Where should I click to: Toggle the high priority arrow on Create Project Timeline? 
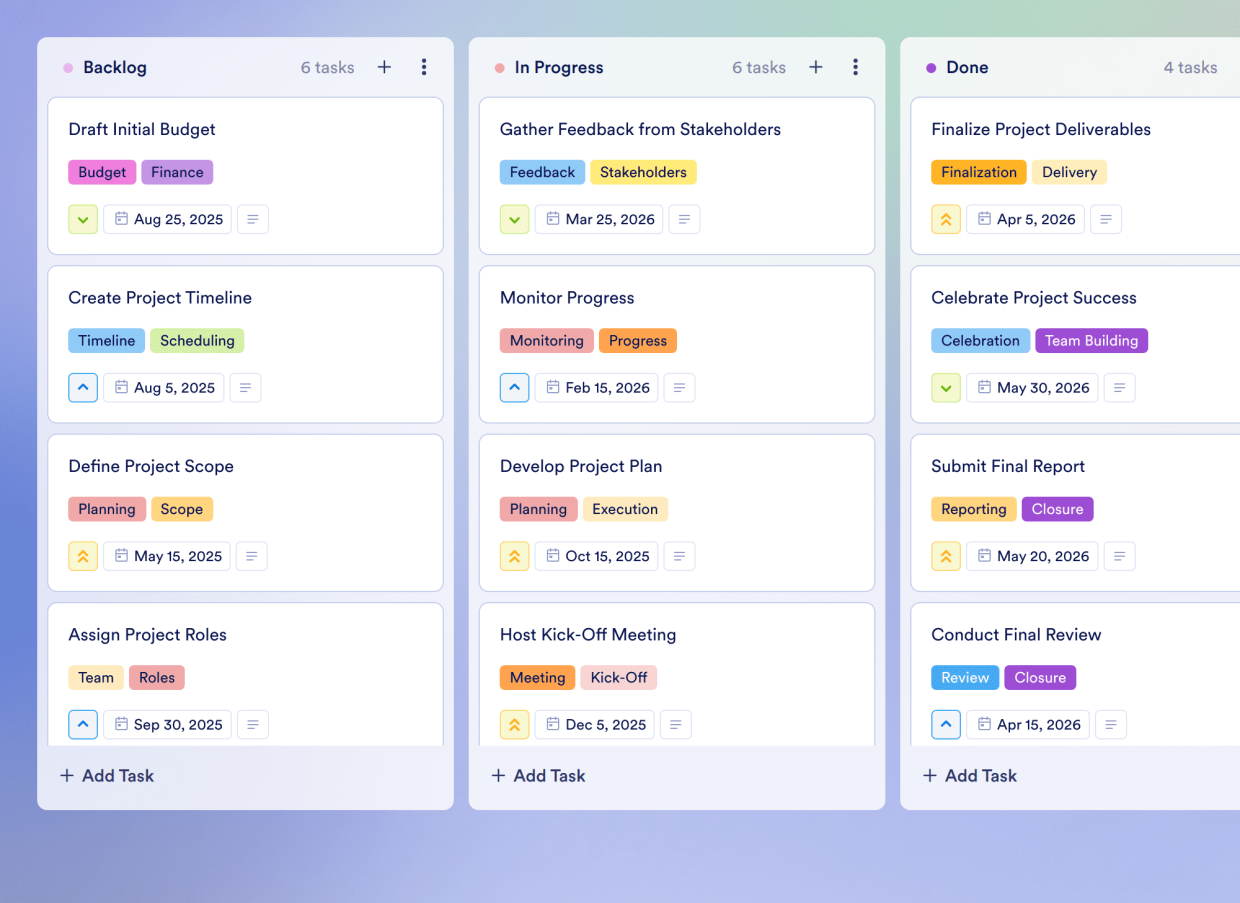83,387
